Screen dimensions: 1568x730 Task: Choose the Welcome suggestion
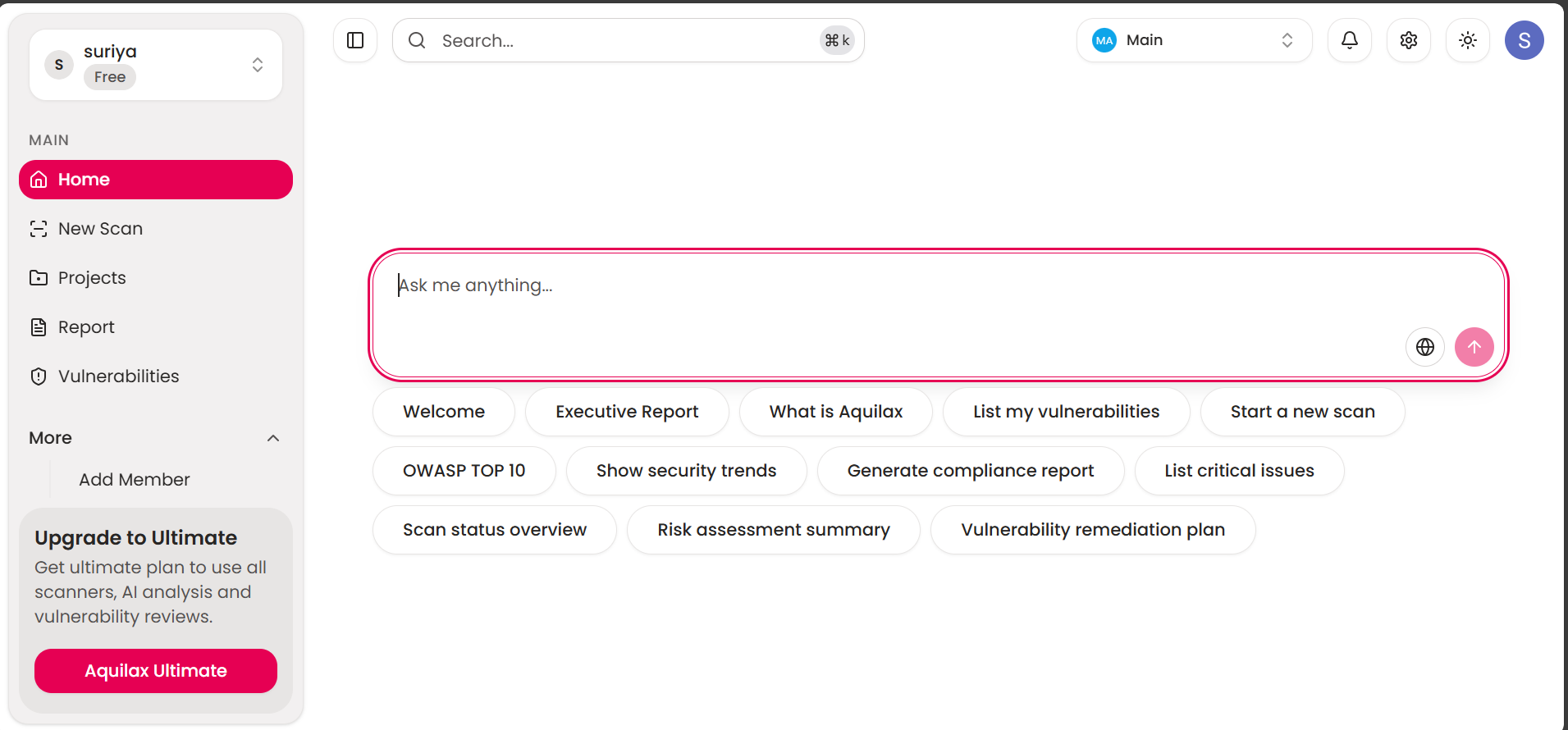click(444, 412)
